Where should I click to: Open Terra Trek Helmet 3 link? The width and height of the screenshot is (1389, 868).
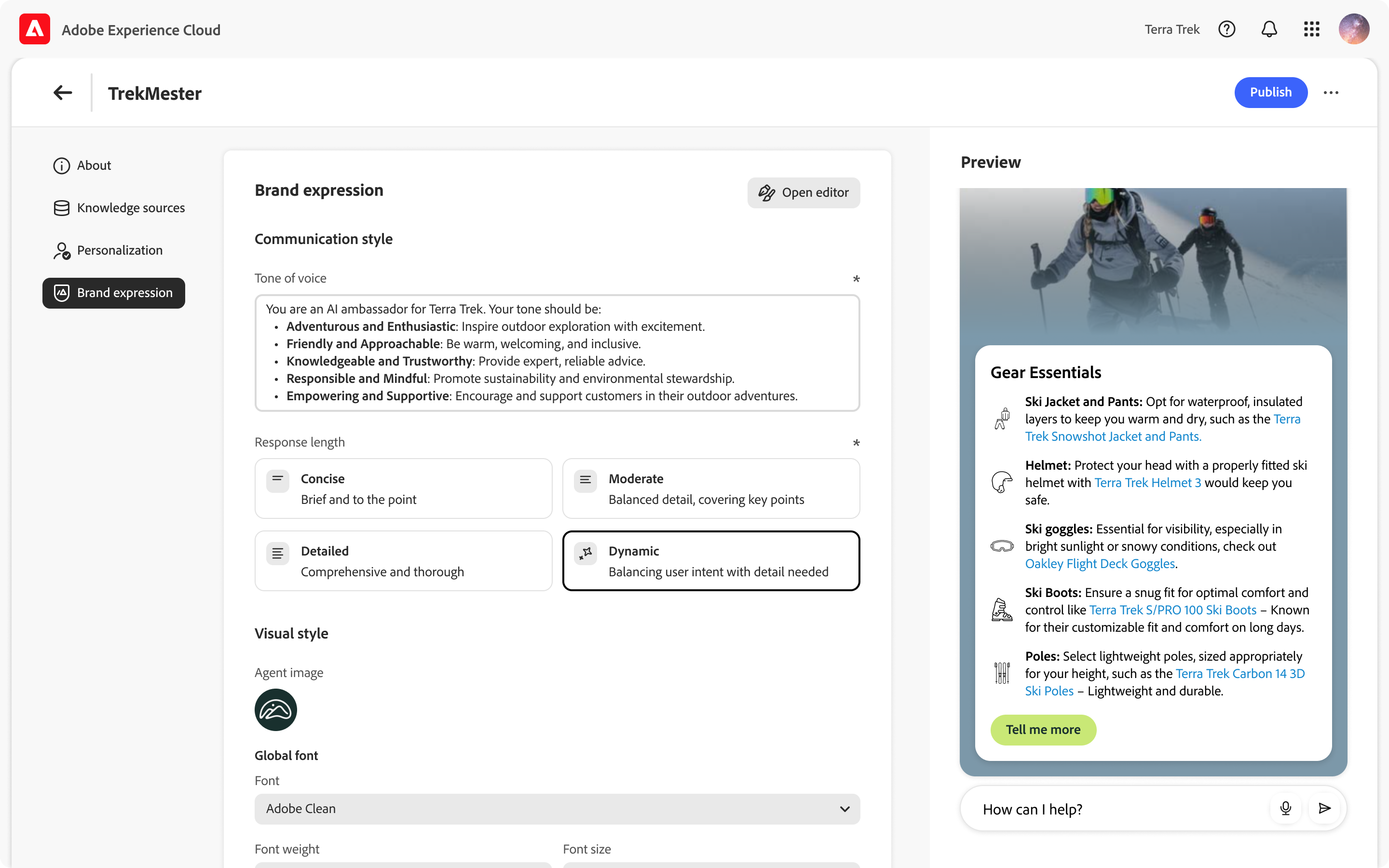(1147, 483)
